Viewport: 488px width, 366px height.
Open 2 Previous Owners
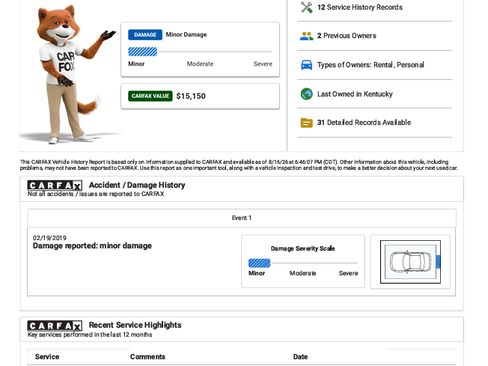(346, 36)
